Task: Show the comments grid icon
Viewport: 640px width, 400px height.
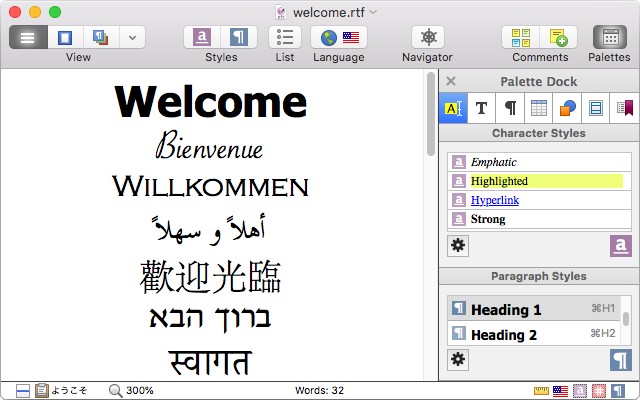Action: [521, 37]
